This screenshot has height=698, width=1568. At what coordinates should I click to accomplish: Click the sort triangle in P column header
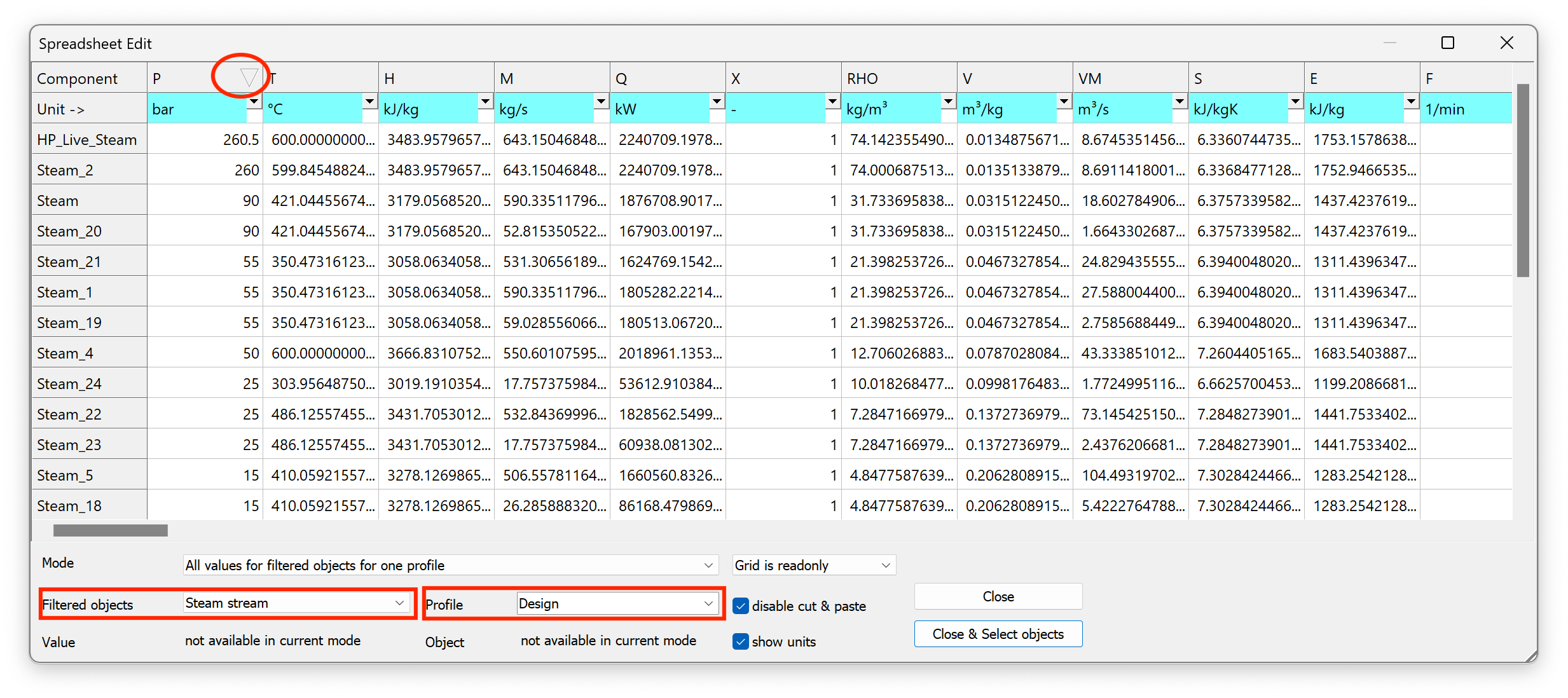tap(249, 78)
